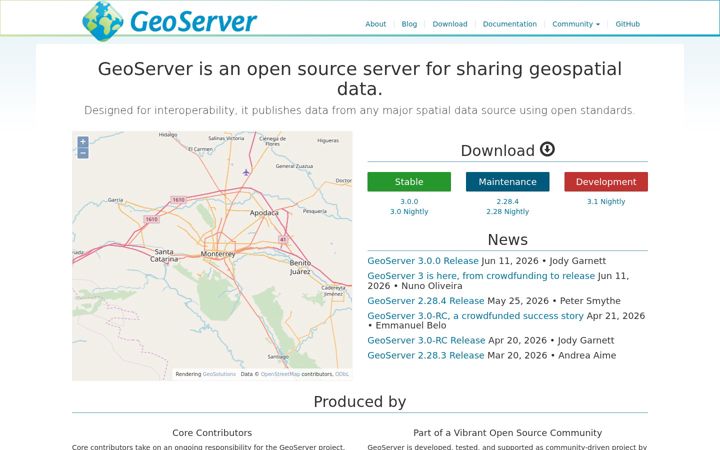This screenshot has height=450, width=720.
Task: Click the airport plane icon on map
Action: tap(246, 172)
